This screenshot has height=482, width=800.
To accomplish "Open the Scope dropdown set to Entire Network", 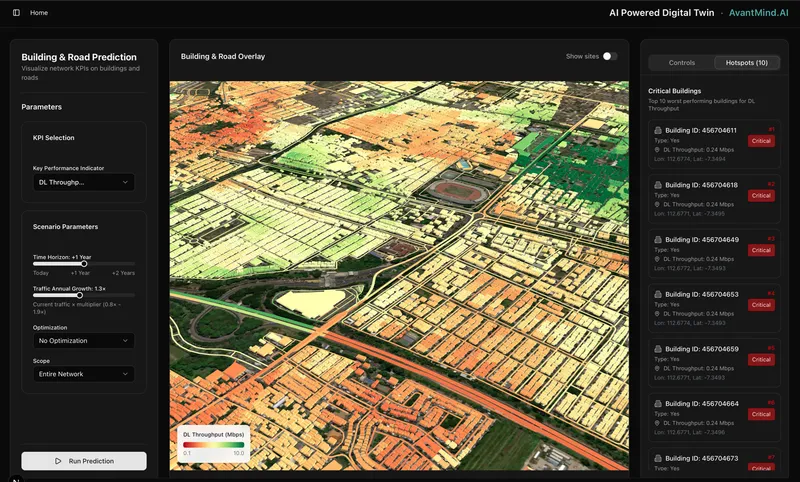I will pos(84,374).
